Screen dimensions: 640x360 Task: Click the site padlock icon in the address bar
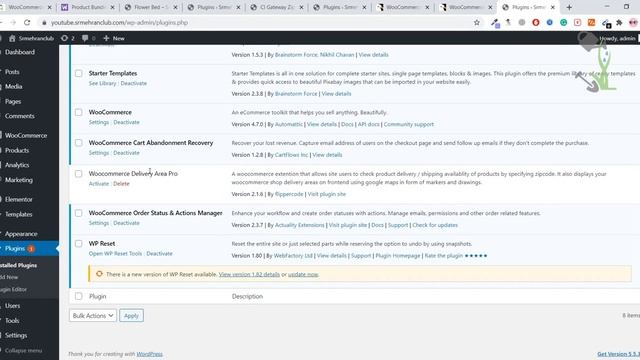(44, 23)
